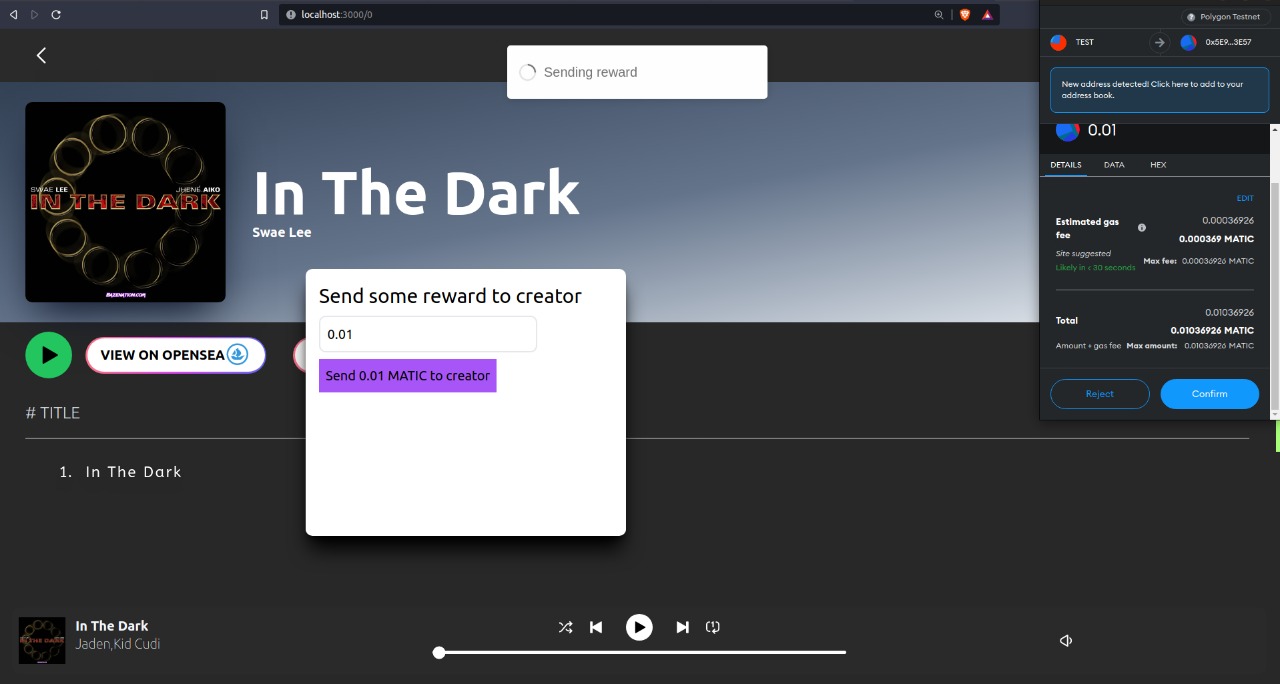
Task: Click the browser forward arrow
Action: coord(35,15)
